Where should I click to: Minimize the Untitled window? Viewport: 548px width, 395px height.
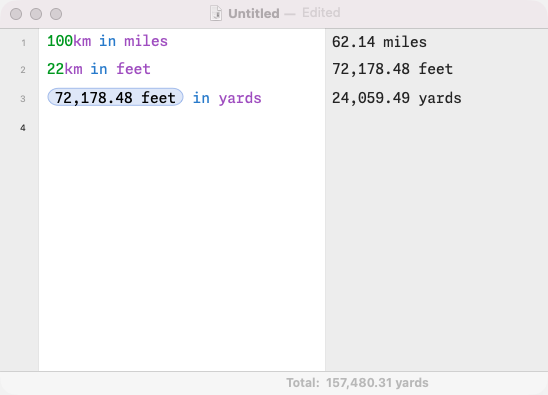tap(36, 14)
